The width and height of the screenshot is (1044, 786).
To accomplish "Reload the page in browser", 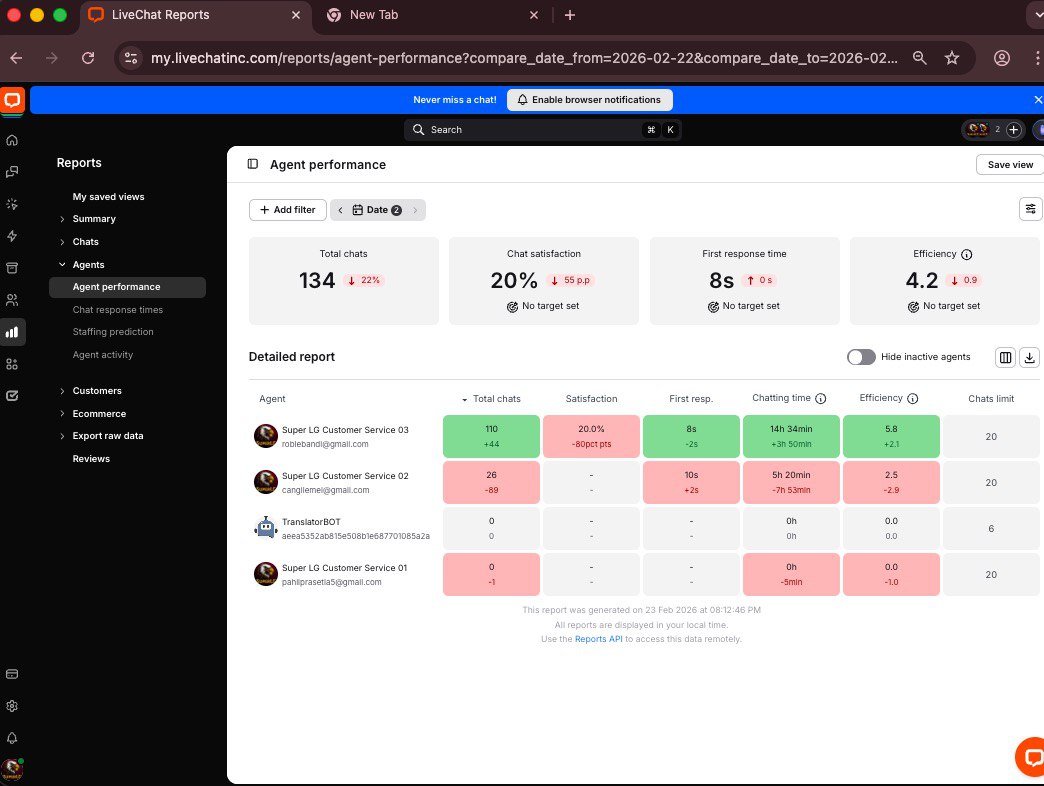I will 88,58.
